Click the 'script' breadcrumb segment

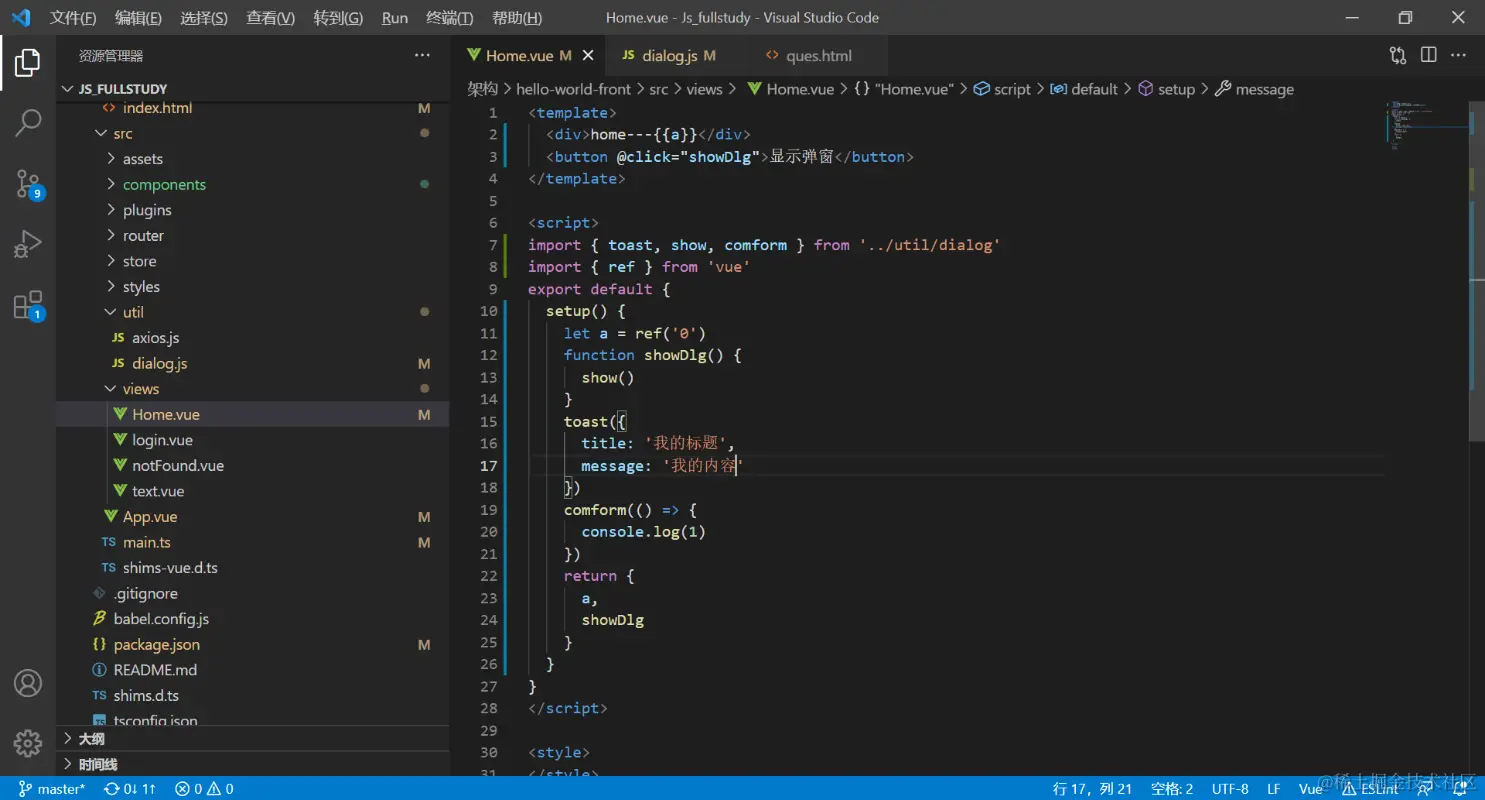(1002, 89)
